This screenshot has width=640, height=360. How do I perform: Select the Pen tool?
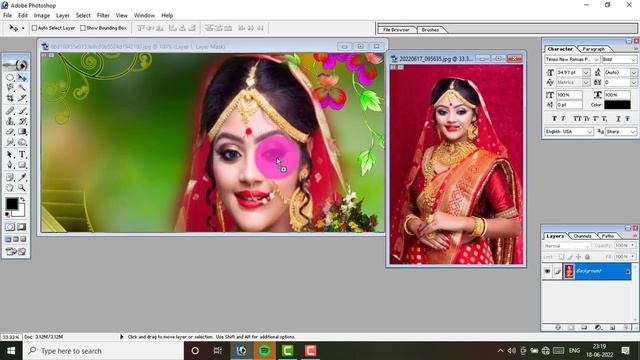pyautogui.click(x=10, y=165)
